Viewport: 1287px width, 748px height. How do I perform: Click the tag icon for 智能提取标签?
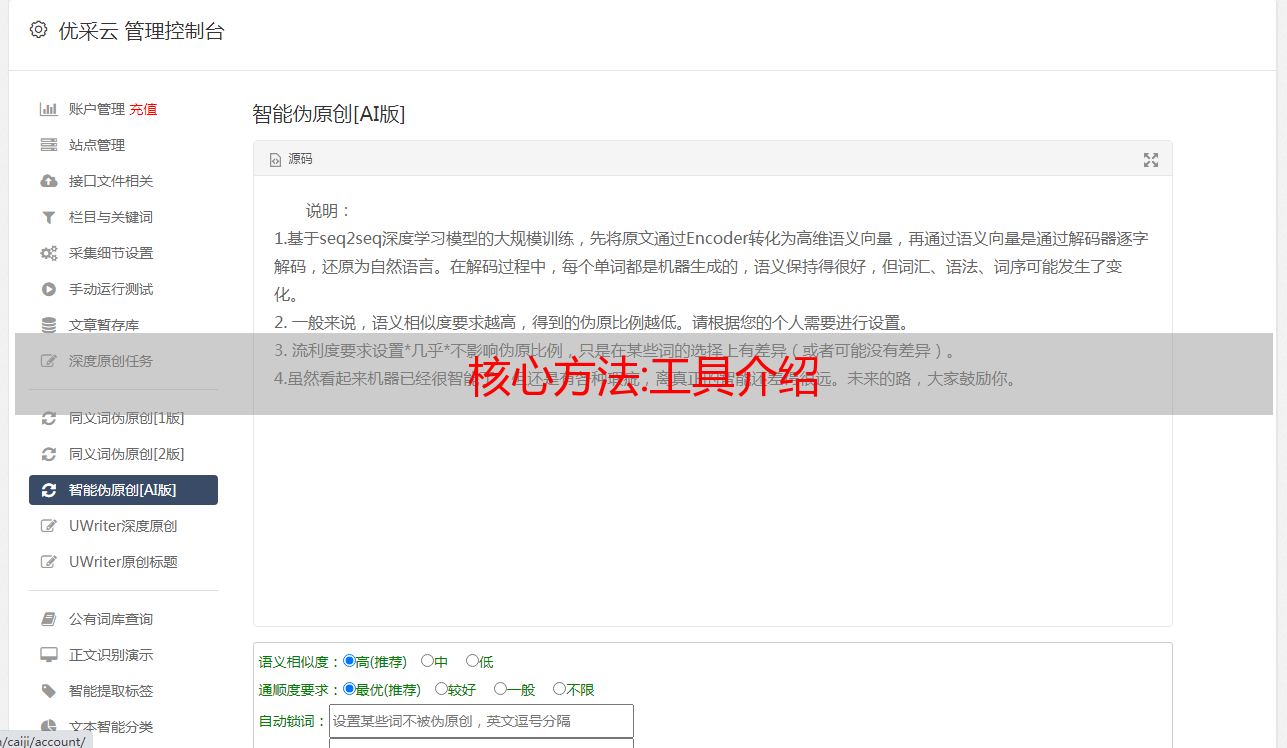48,691
